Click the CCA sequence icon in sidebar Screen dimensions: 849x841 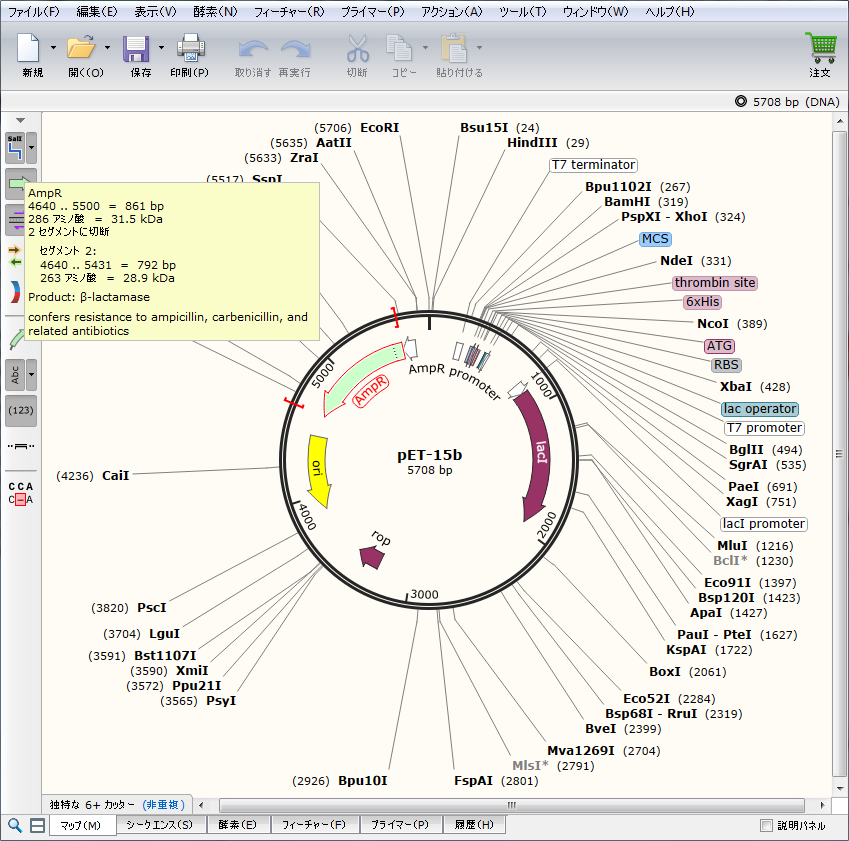click(21, 493)
